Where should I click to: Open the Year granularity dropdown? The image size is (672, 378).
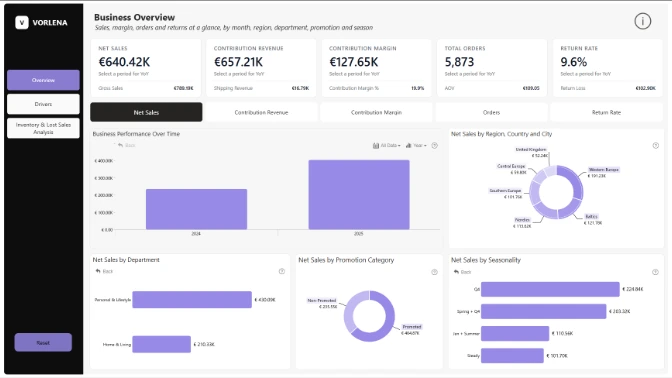pos(416,146)
